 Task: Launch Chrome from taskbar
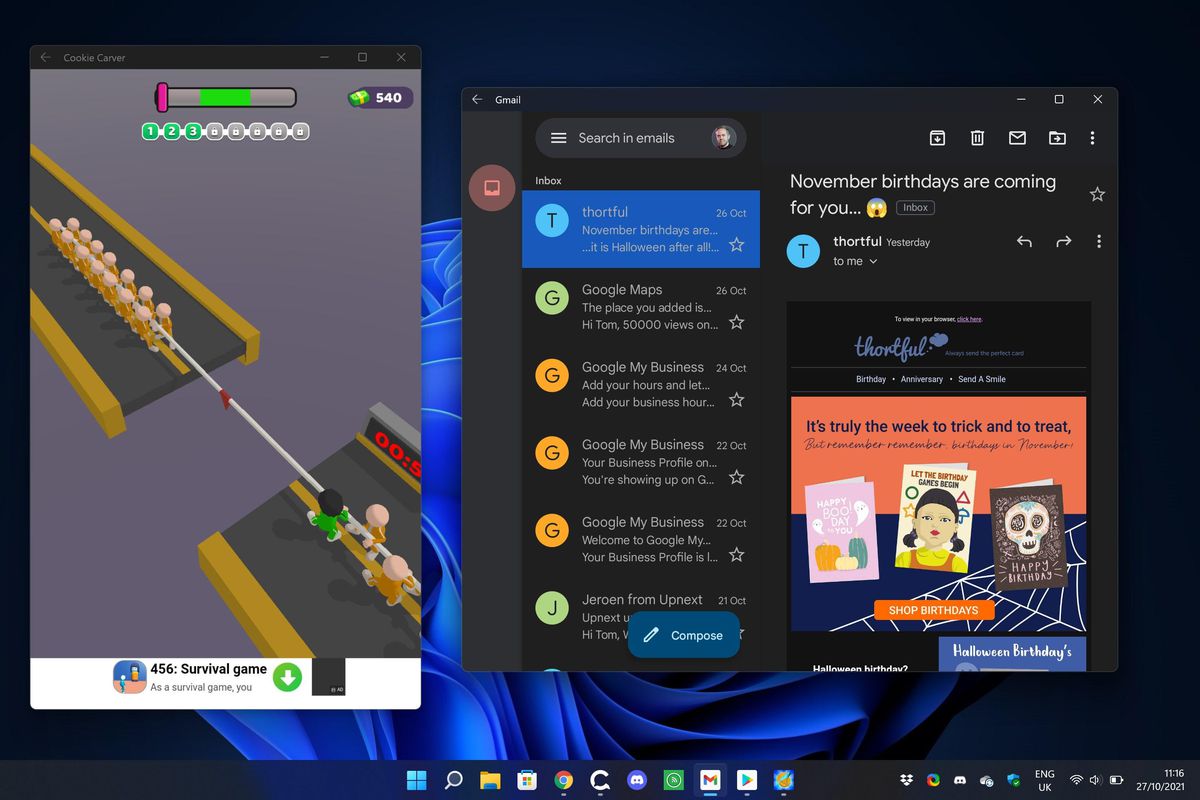tap(563, 780)
